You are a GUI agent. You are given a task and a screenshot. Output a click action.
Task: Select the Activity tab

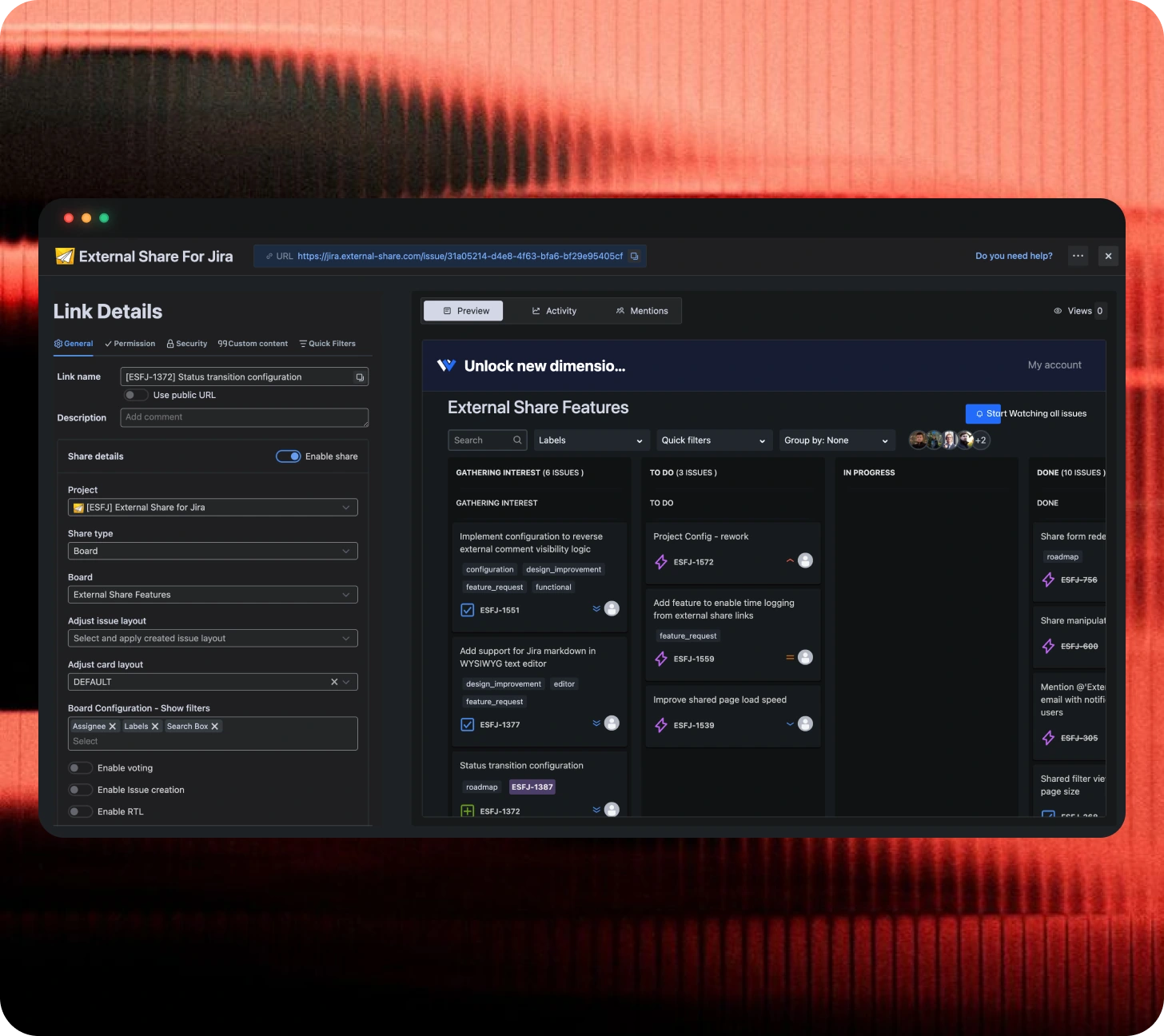554,311
